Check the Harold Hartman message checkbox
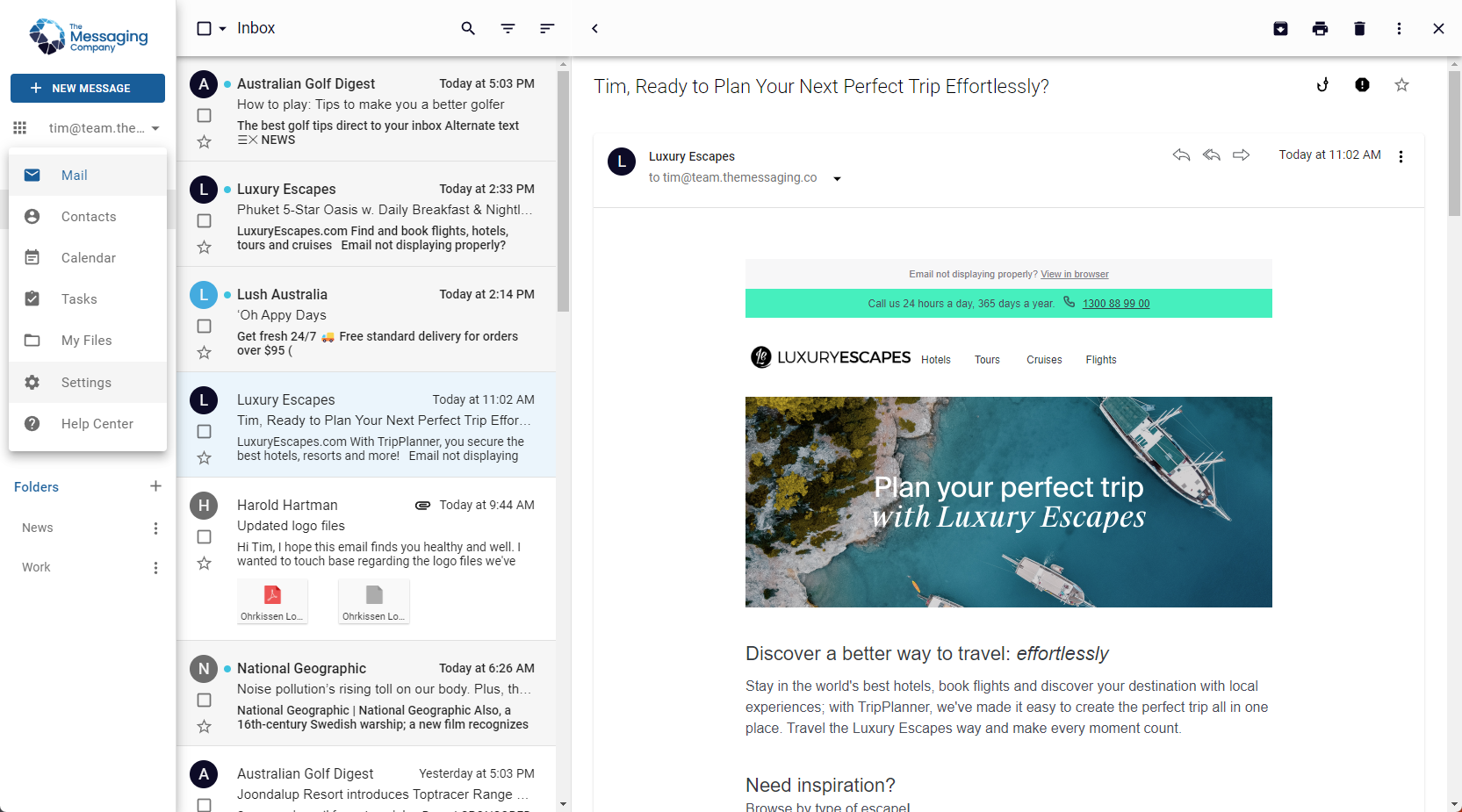The image size is (1462, 812). 204,536
